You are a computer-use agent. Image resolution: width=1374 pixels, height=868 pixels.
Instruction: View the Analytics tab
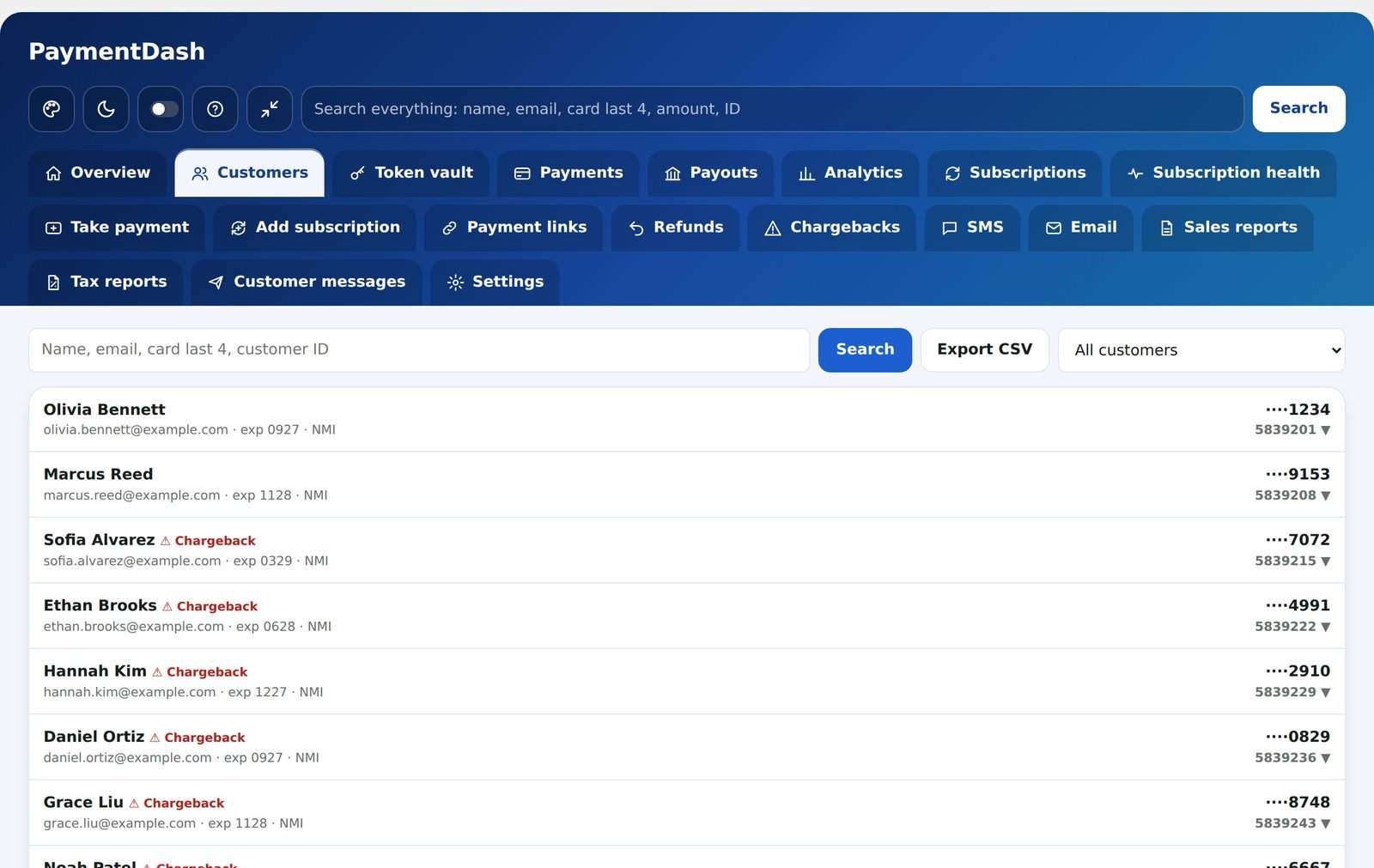(x=850, y=173)
